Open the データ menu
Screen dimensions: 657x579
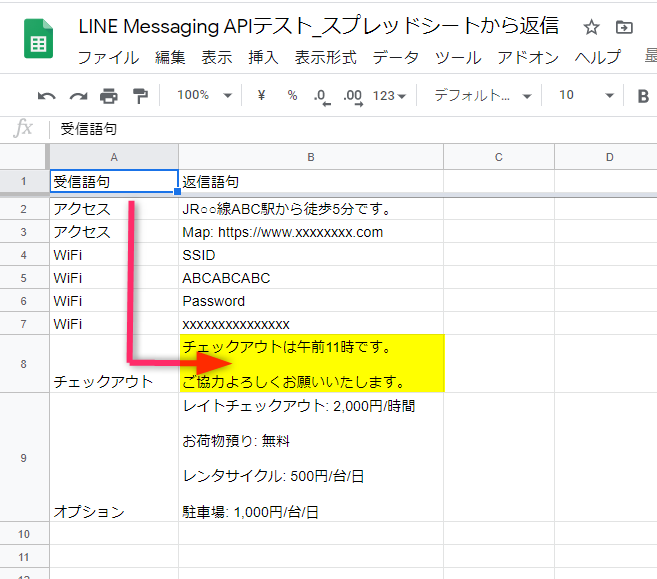click(x=396, y=57)
